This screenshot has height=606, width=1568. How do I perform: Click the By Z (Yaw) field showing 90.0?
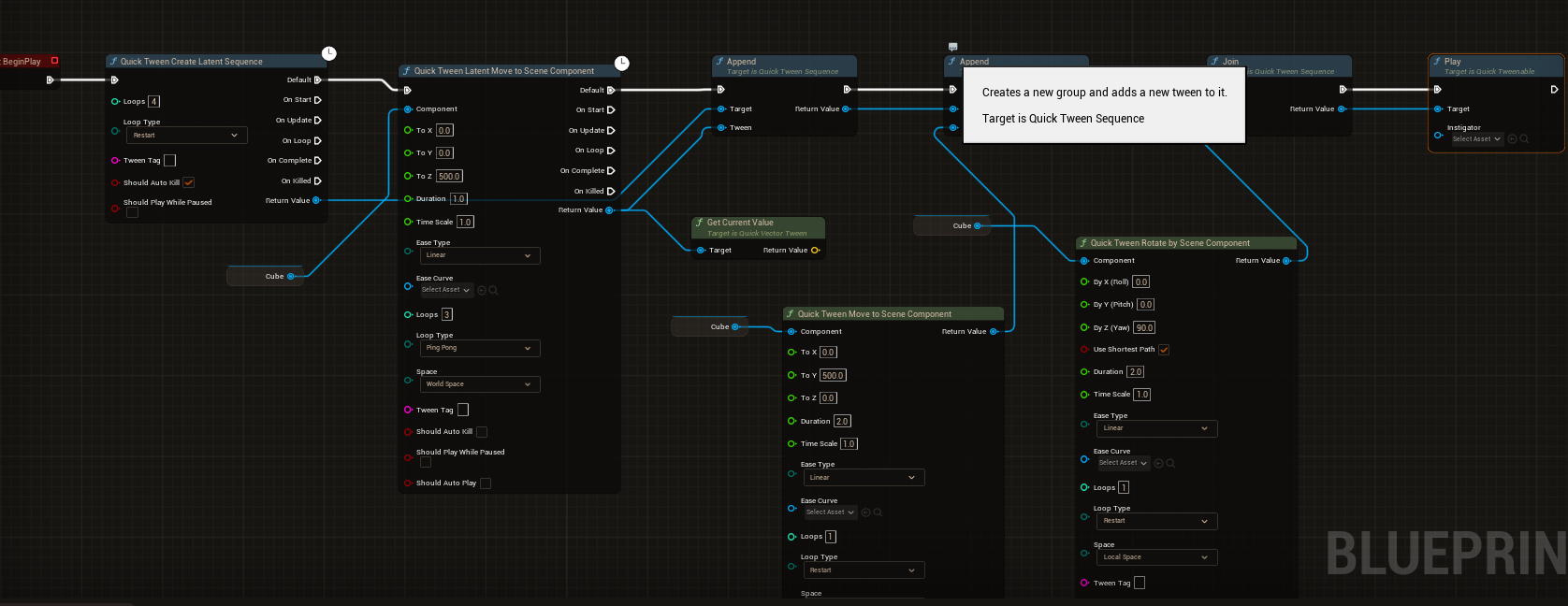1144,328
